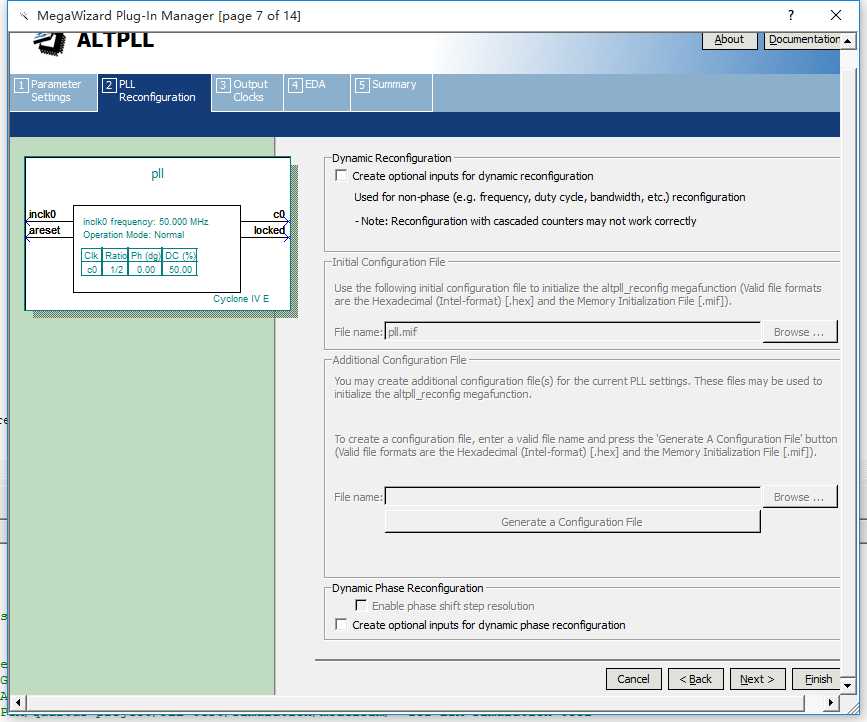
Task: Click the help question mark in title bar
Action: pos(791,15)
